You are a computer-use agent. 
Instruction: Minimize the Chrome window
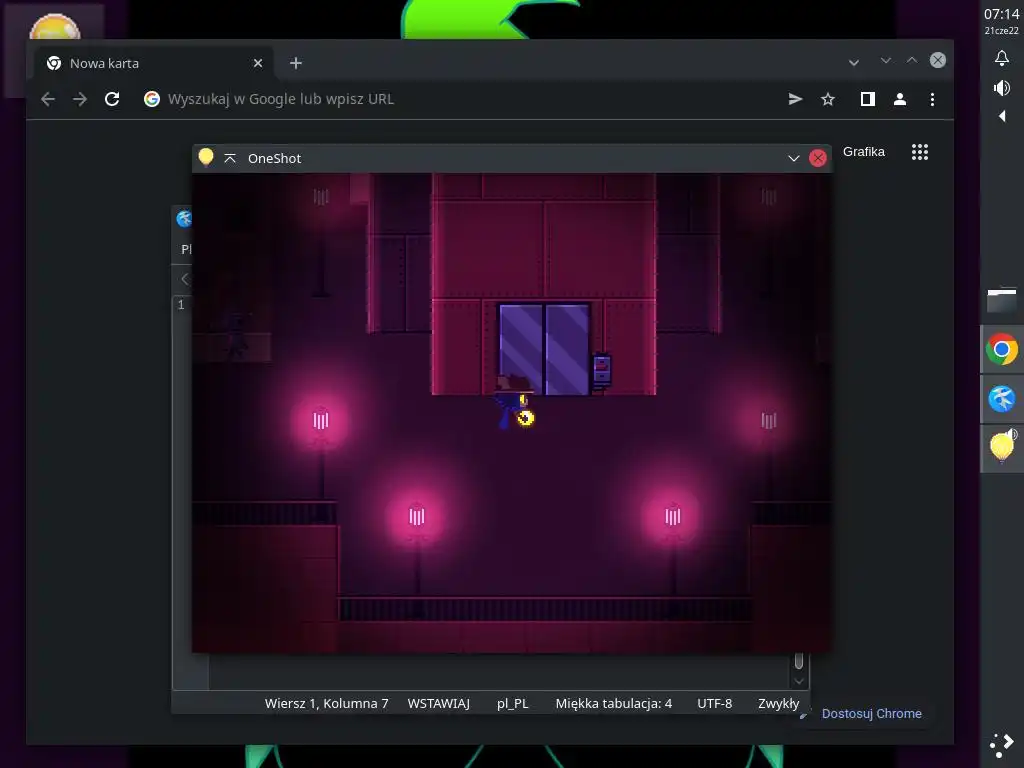click(886, 60)
